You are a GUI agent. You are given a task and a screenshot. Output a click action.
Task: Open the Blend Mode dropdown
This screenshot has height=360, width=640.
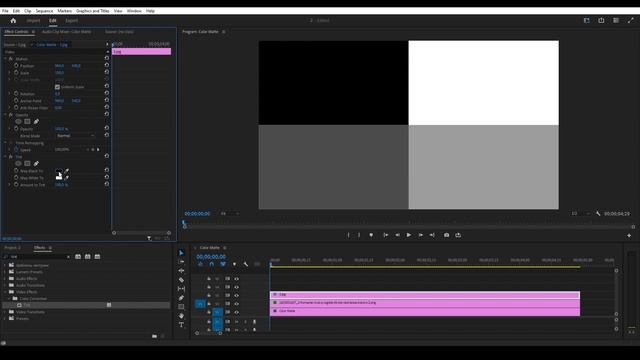point(76,136)
